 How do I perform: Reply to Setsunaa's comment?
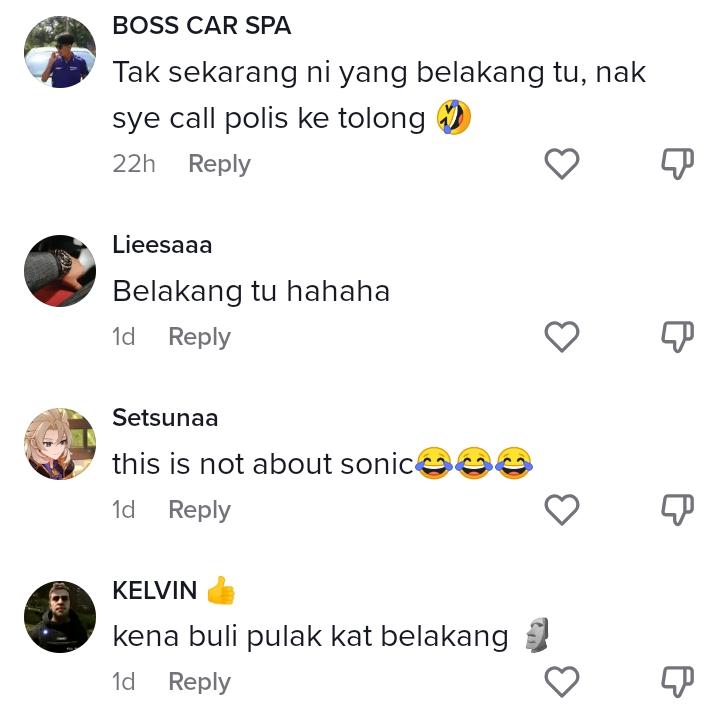pyautogui.click(x=199, y=510)
